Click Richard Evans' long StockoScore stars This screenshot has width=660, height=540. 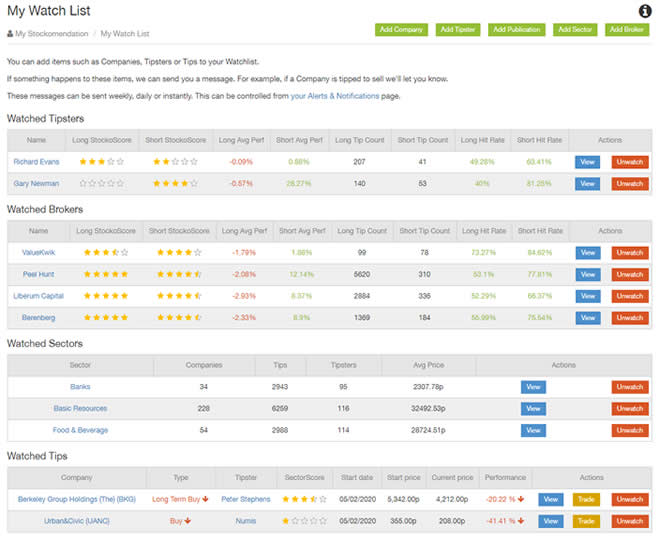click(x=102, y=161)
